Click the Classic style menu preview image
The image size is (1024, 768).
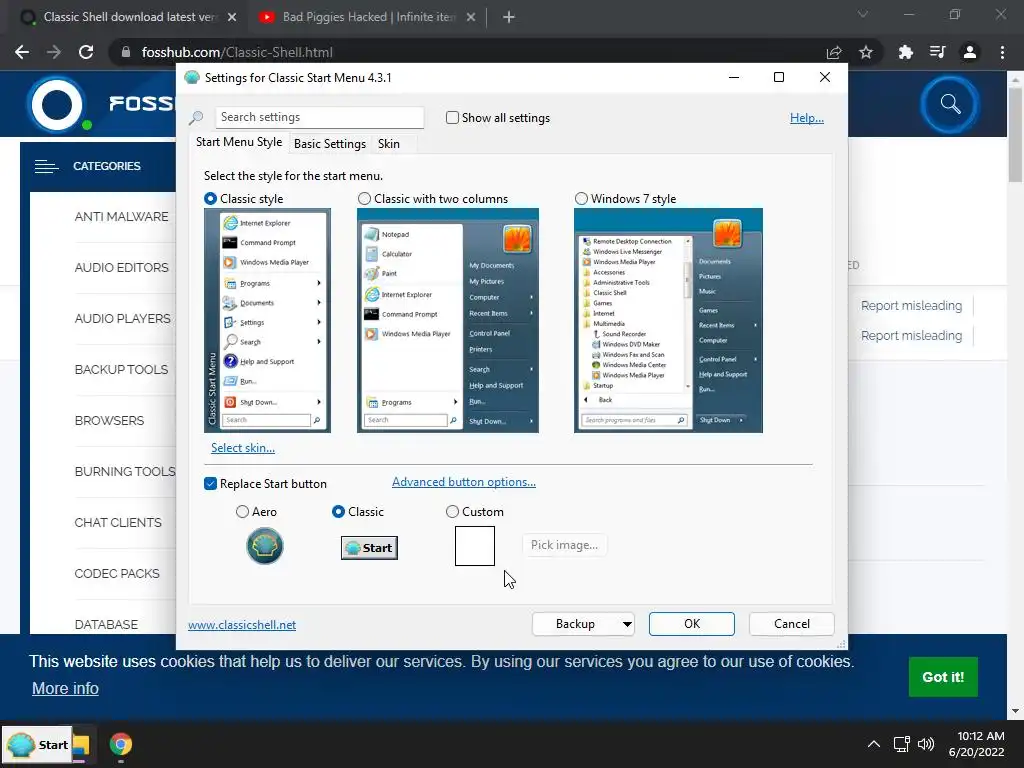267,321
